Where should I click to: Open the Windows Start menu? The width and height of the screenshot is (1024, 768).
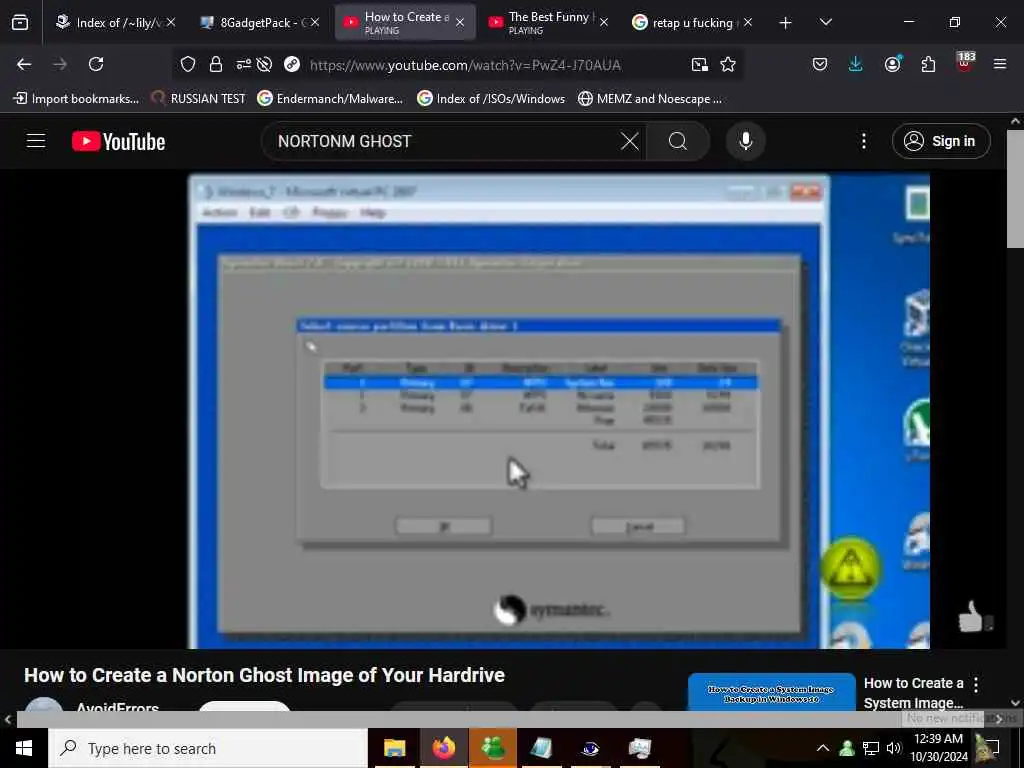[x=24, y=748]
